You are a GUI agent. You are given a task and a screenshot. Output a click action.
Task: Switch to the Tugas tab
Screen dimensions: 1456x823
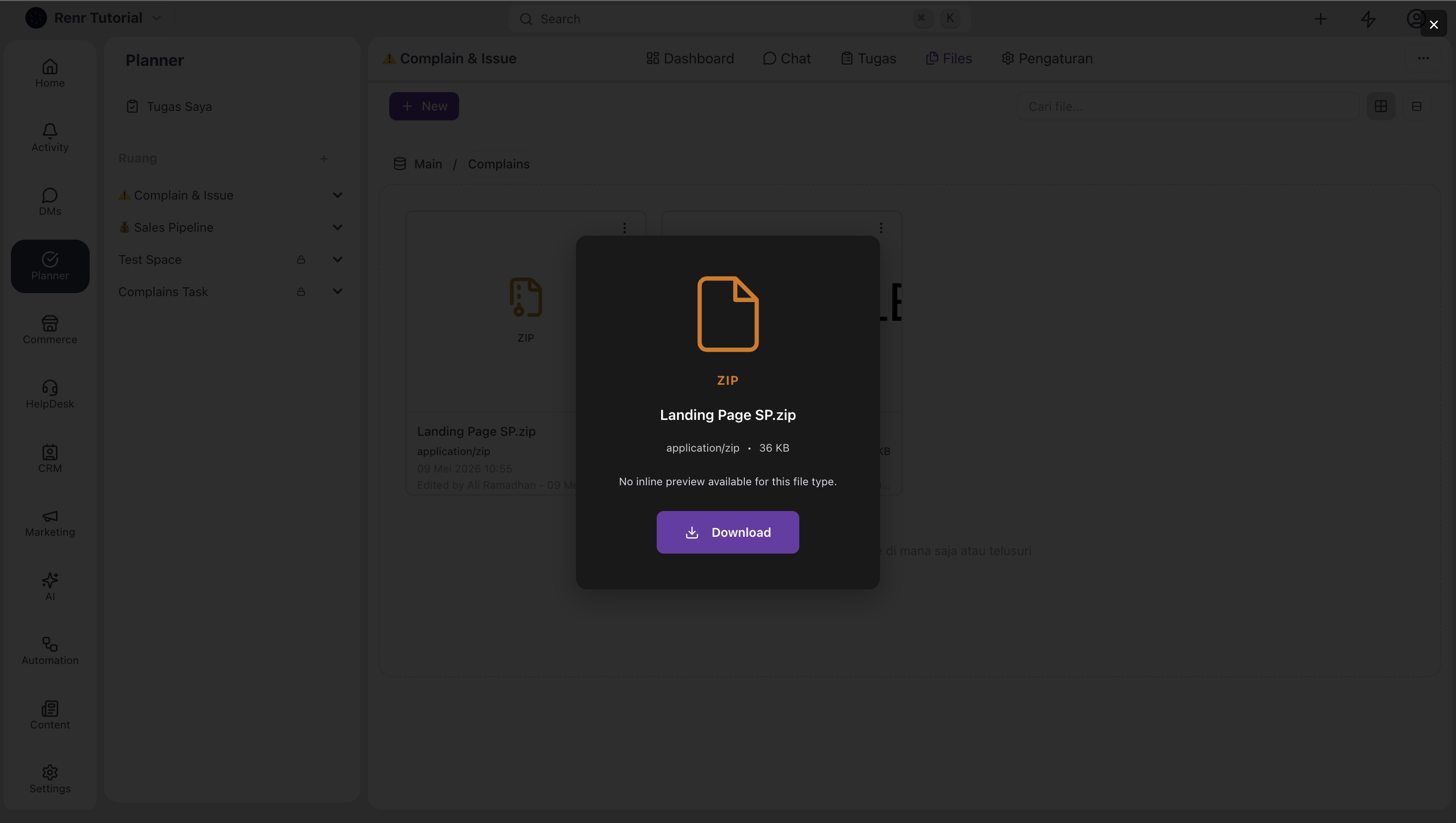tap(868, 58)
